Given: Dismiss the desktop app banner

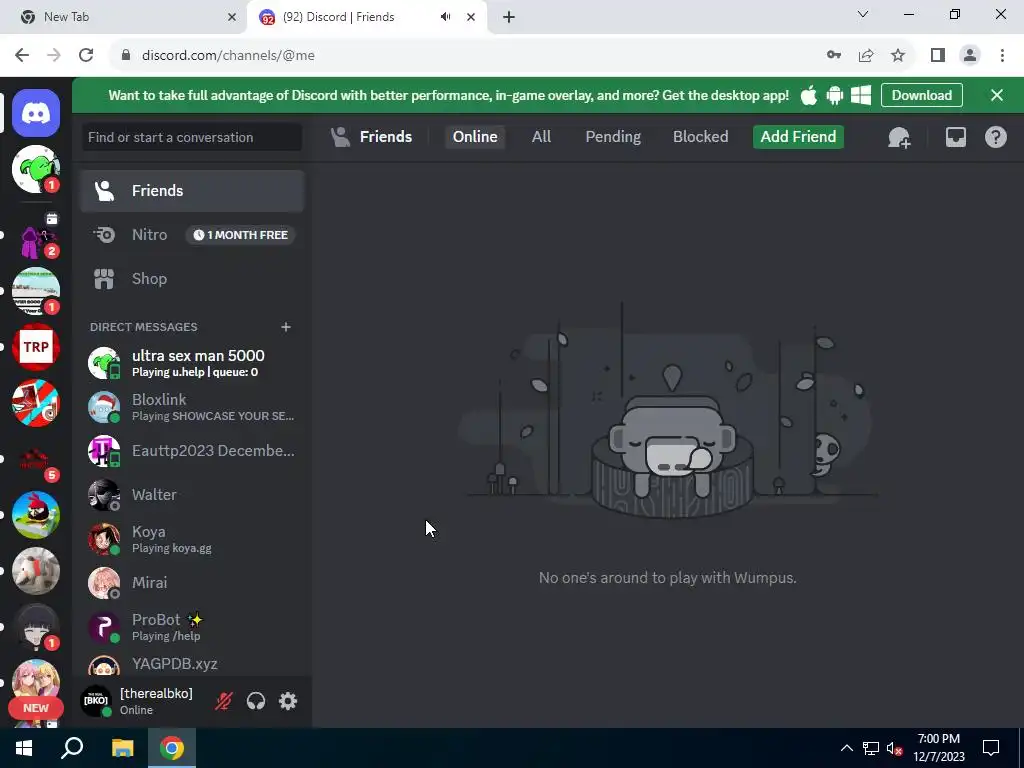Looking at the screenshot, I should point(997,95).
